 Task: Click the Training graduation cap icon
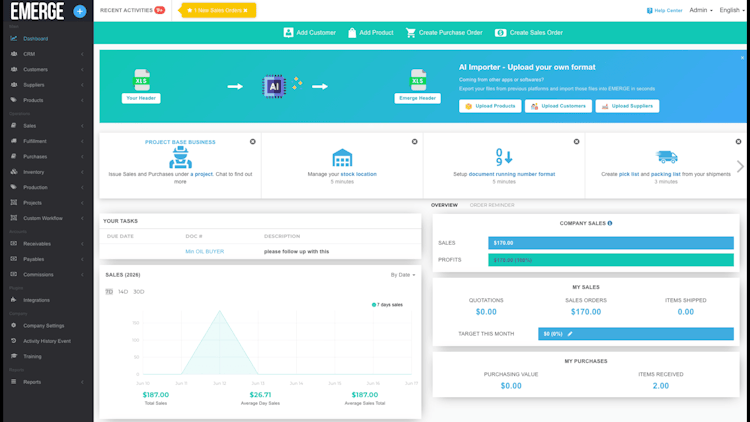coord(14,356)
